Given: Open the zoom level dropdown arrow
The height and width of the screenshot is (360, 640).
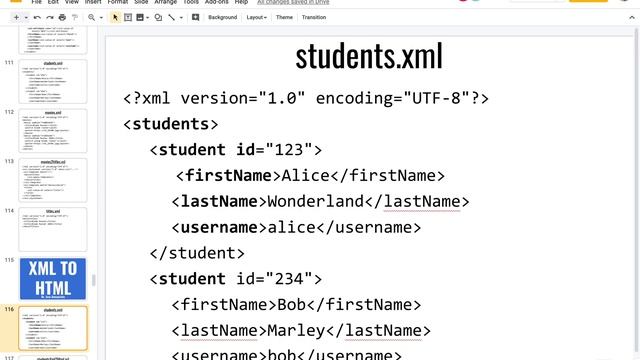Looking at the screenshot, I should tap(101, 18).
